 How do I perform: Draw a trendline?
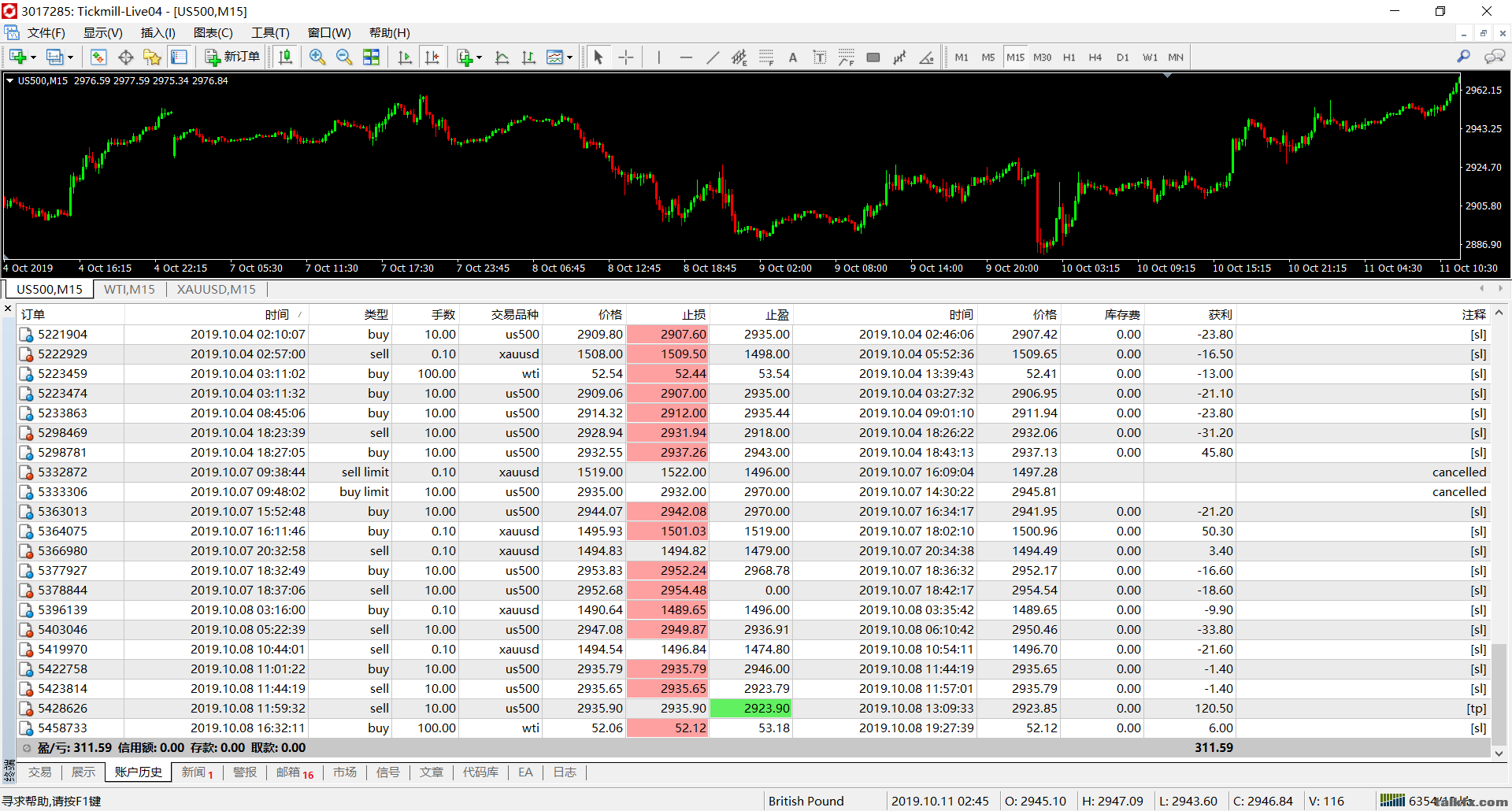point(713,57)
